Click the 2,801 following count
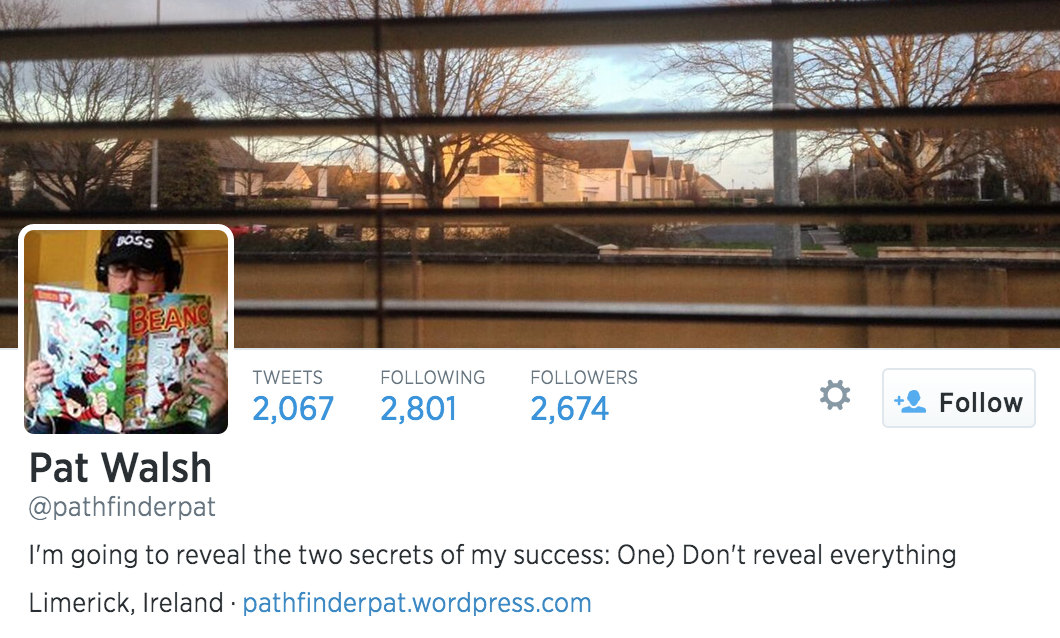 click(x=418, y=409)
